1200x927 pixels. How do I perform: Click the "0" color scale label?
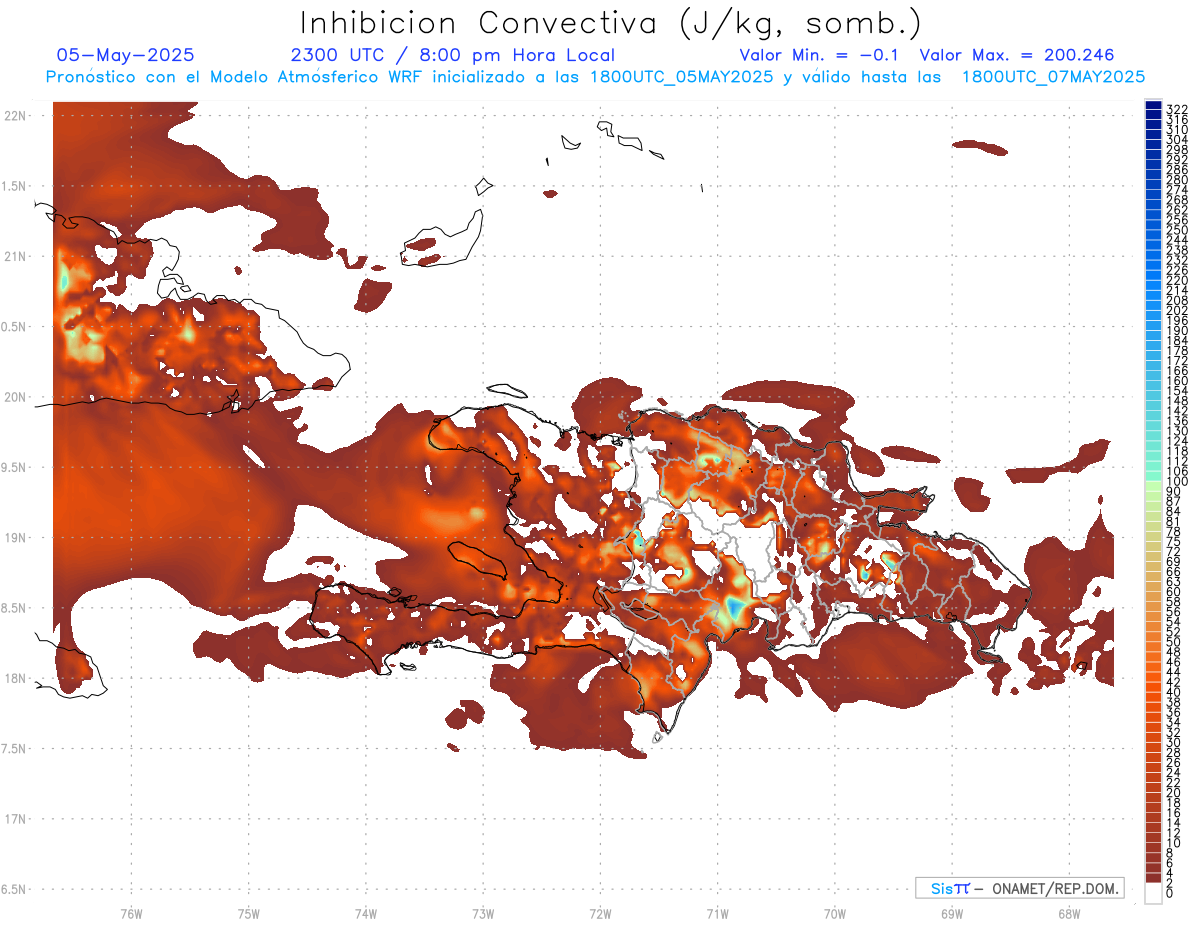[1171, 894]
